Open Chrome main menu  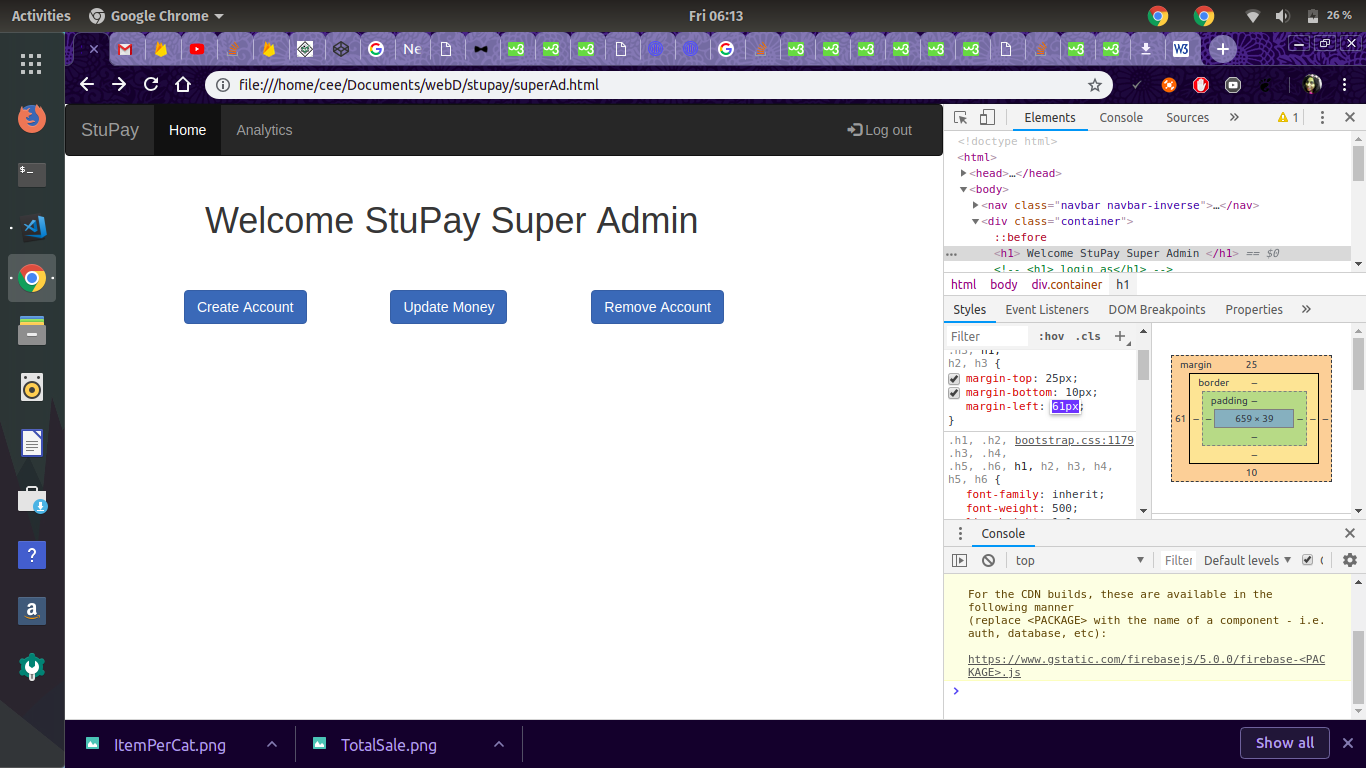[x=1346, y=85]
